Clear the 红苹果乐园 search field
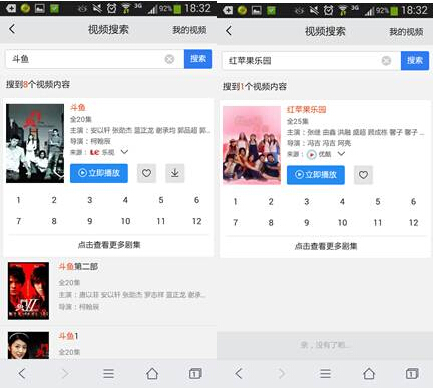 (386, 61)
